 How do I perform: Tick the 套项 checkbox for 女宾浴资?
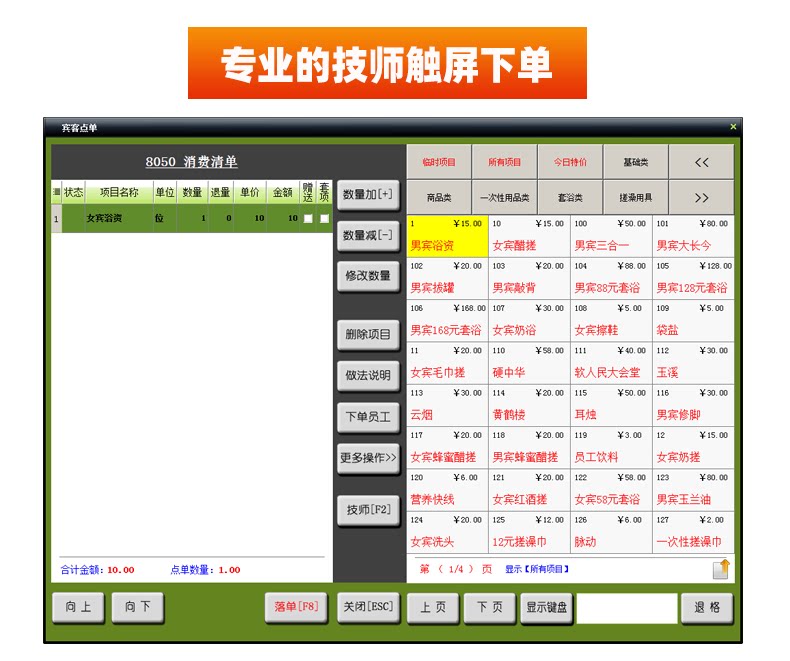click(324, 218)
